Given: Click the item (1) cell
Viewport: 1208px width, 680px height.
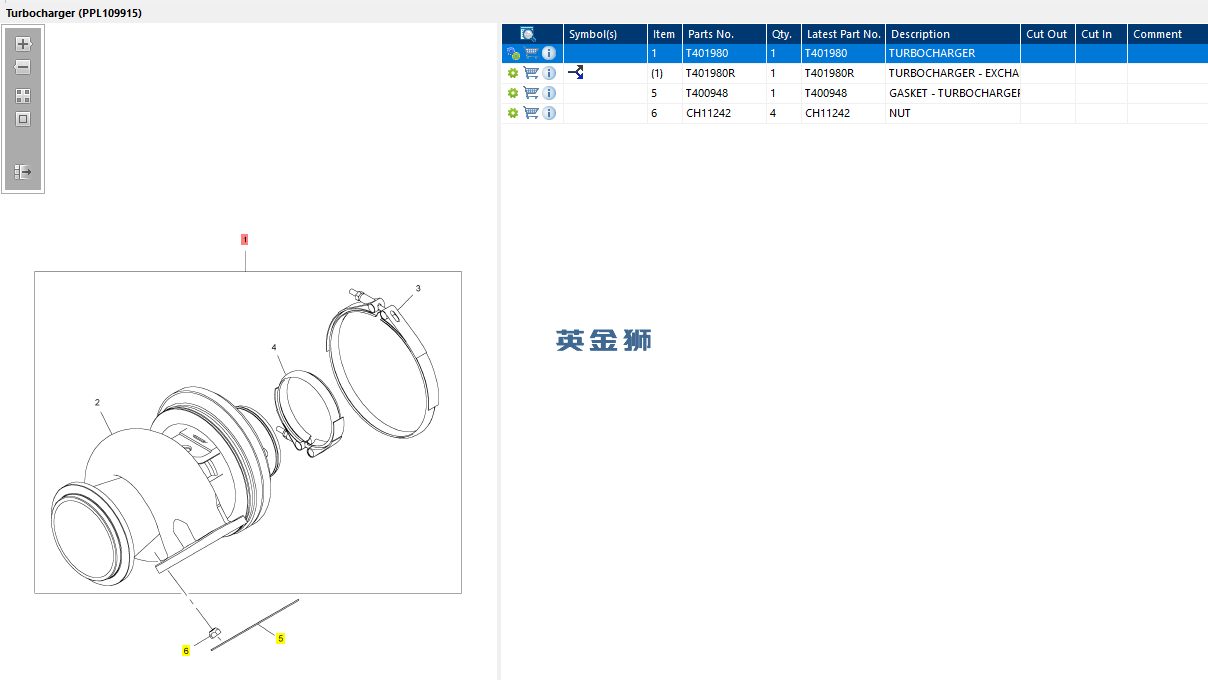Looking at the screenshot, I should (664, 73).
